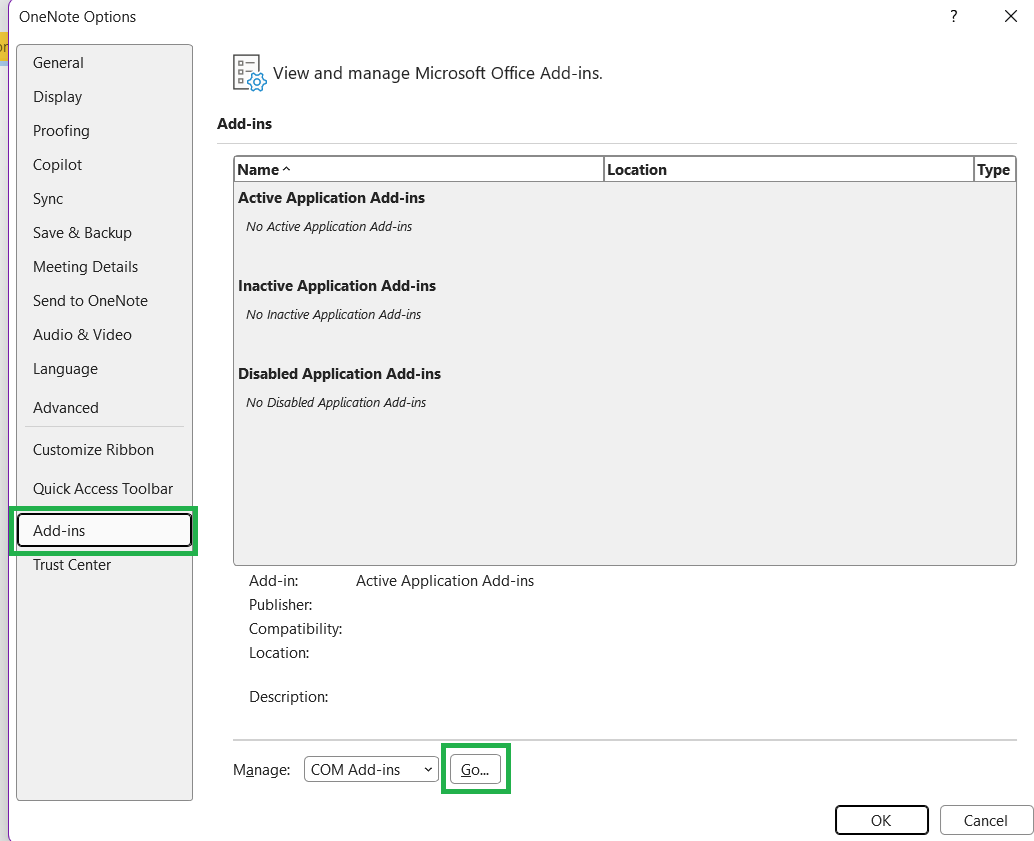Click the 'Publisher:' detail label
Screen dimensions: 1034x841
(281, 605)
